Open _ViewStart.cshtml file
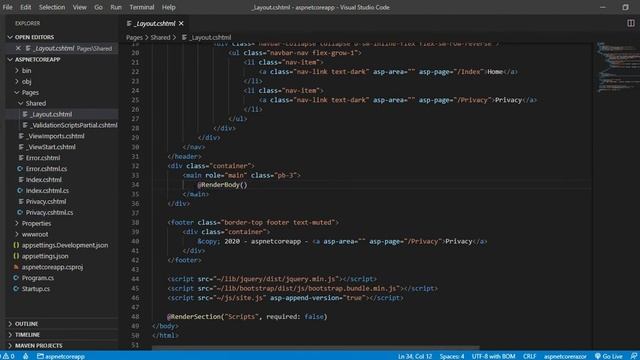Image resolution: width=640 pixels, height=360 pixels. 51,147
